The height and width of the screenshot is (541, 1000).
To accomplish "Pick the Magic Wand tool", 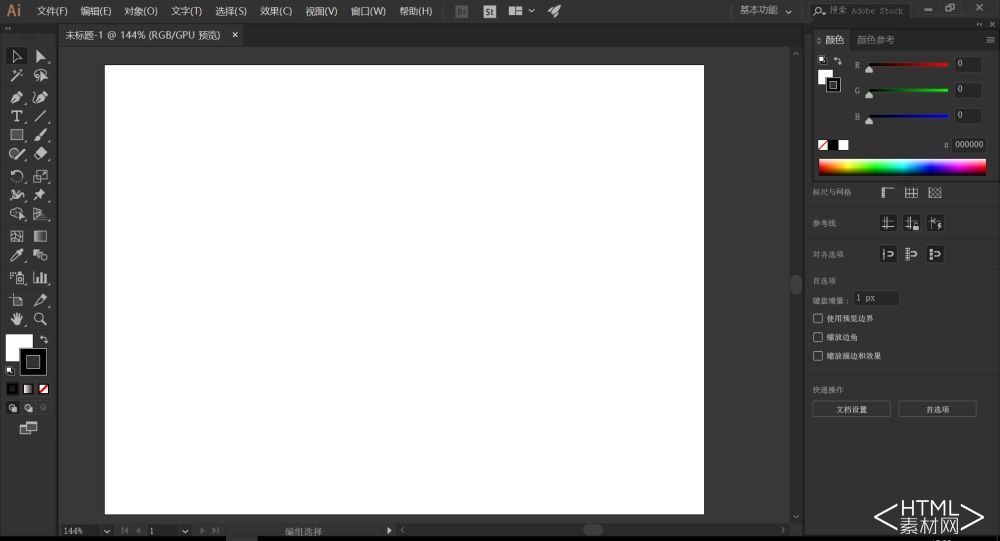I will click(x=17, y=75).
